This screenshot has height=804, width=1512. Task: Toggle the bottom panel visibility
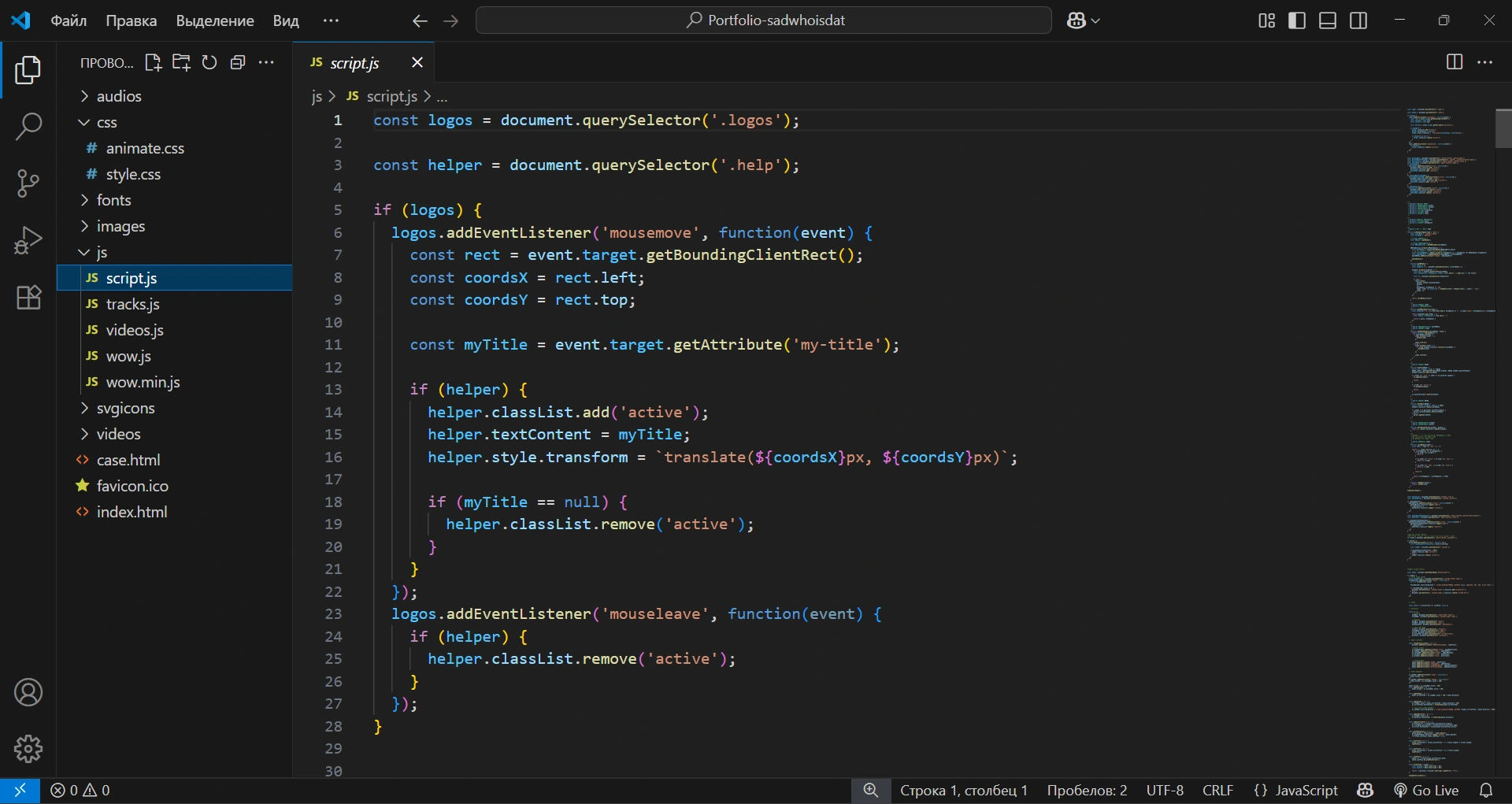click(1328, 20)
